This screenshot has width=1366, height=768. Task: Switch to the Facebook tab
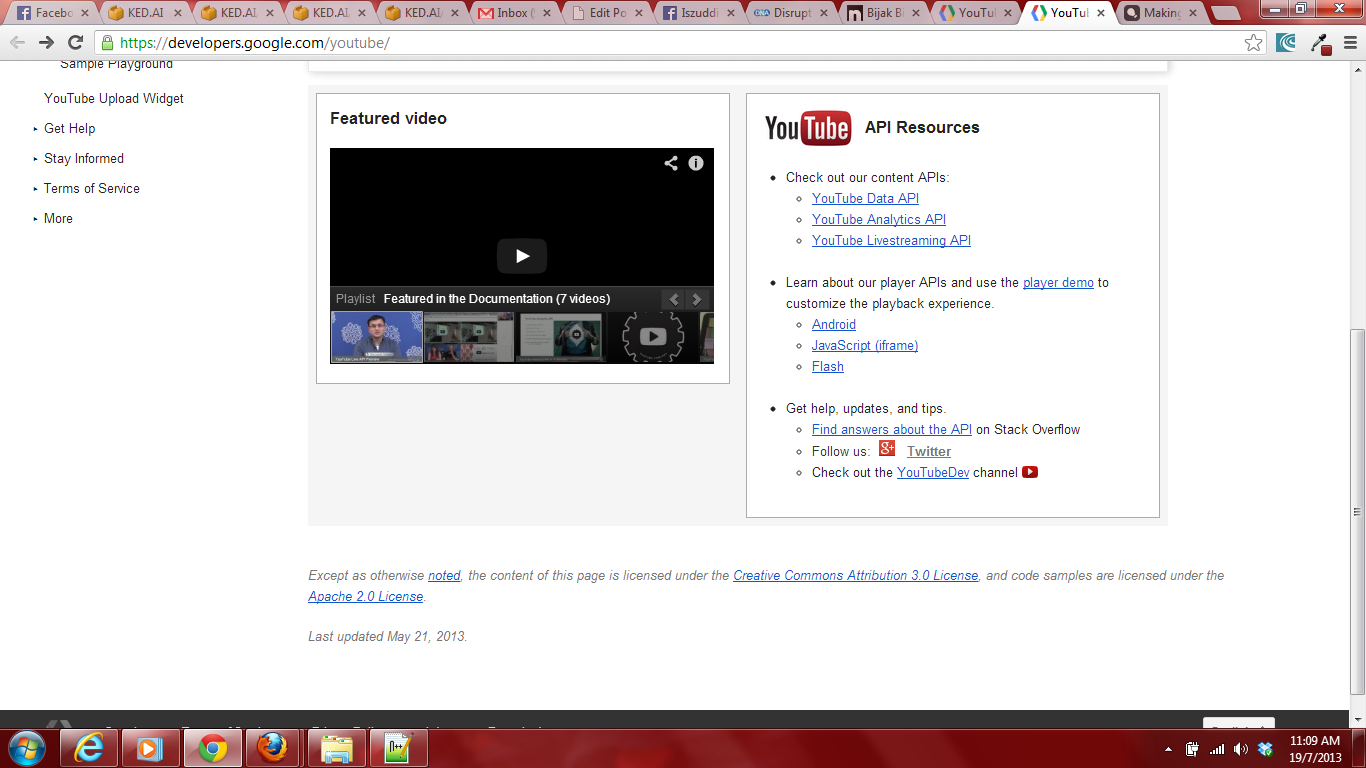(50, 14)
